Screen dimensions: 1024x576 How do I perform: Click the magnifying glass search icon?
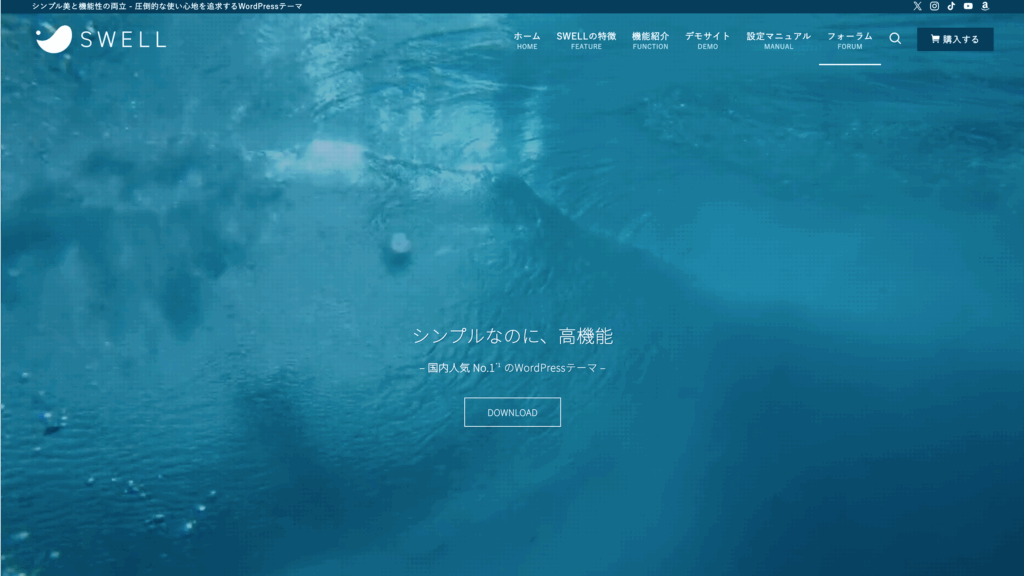[895, 39]
